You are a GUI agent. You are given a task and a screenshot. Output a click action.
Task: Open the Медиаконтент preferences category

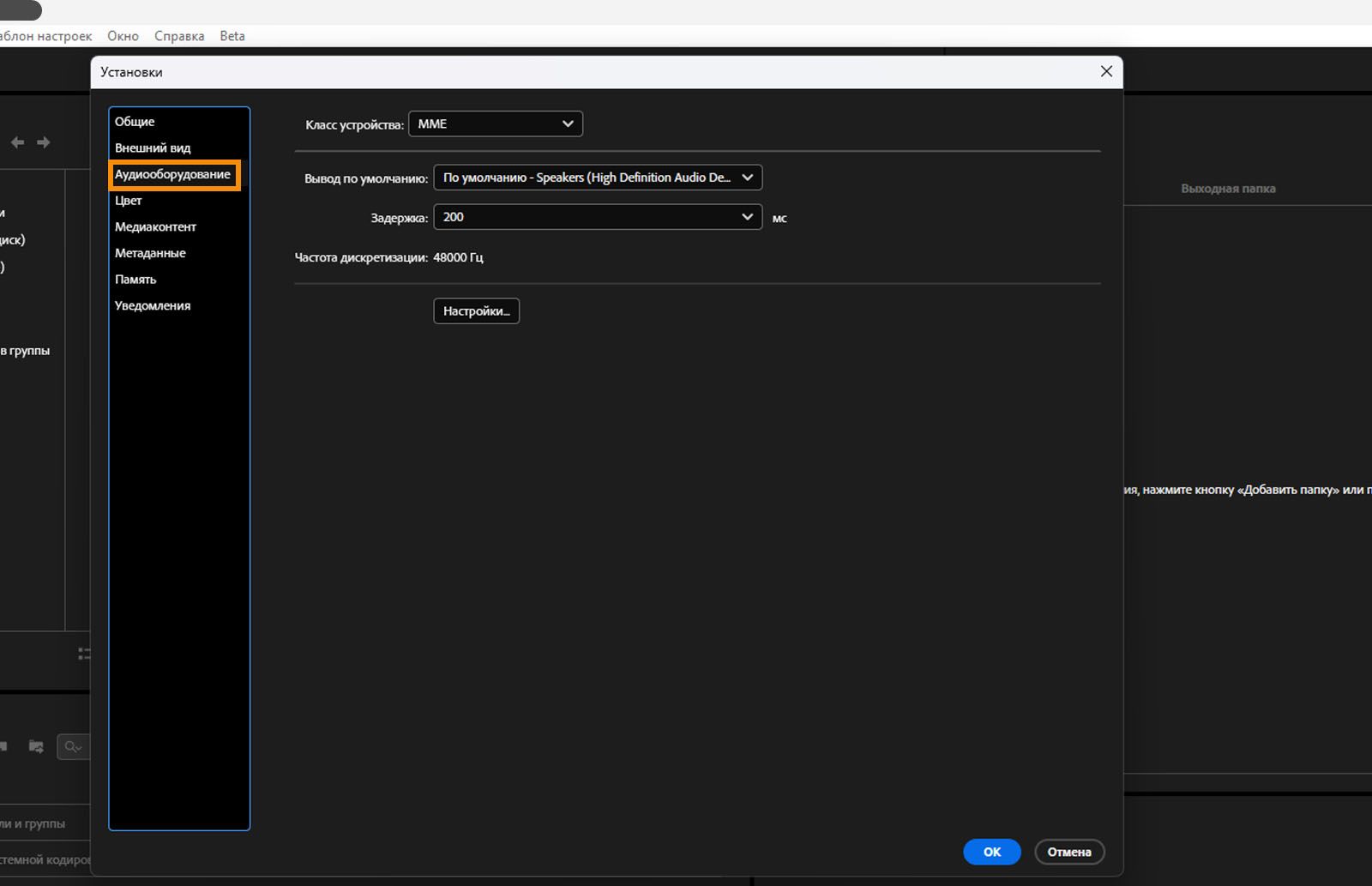155,227
